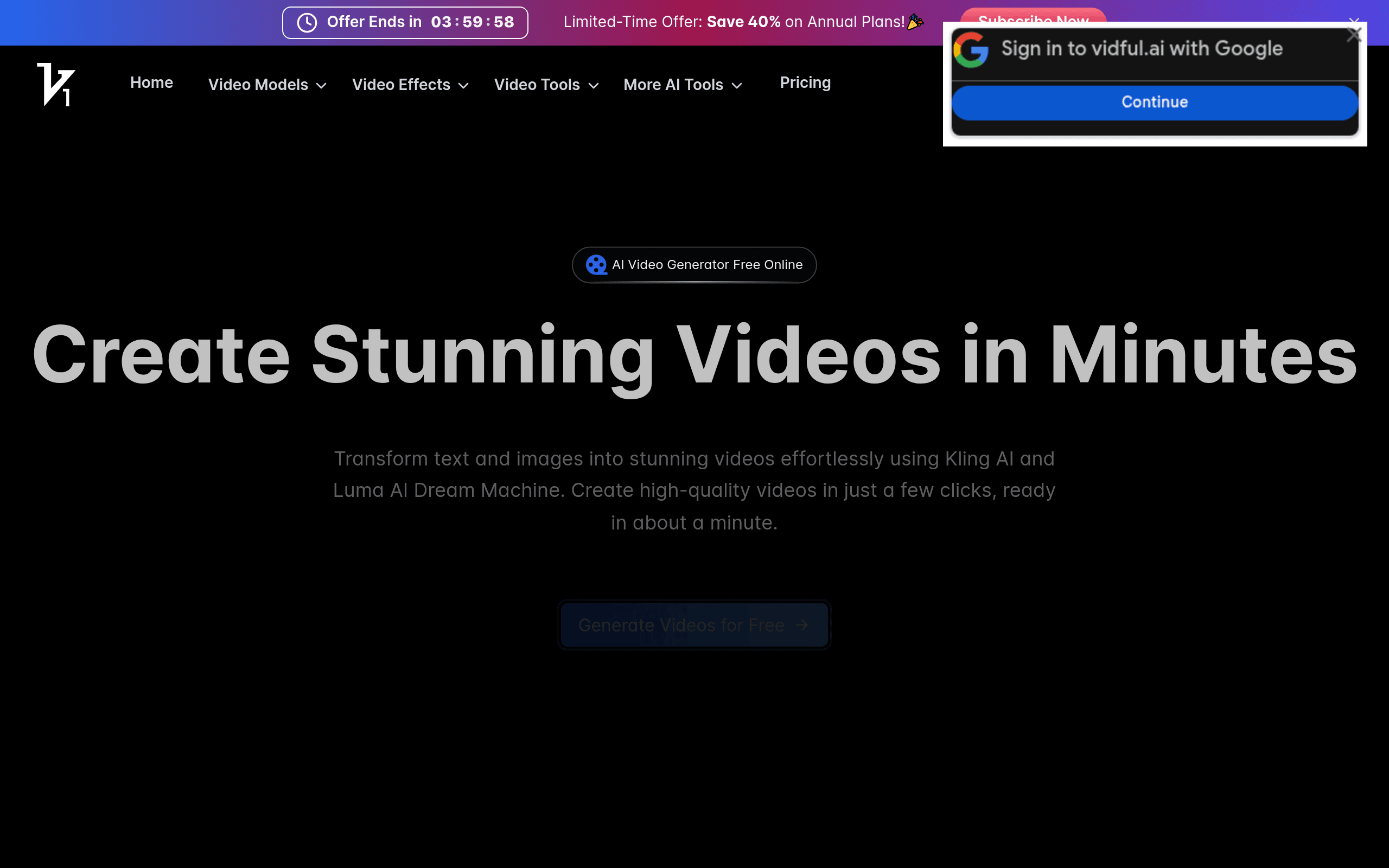Click the party popper emoji in banner
Image resolution: width=1389 pixels, height=868 pixels.
point(915,22)
